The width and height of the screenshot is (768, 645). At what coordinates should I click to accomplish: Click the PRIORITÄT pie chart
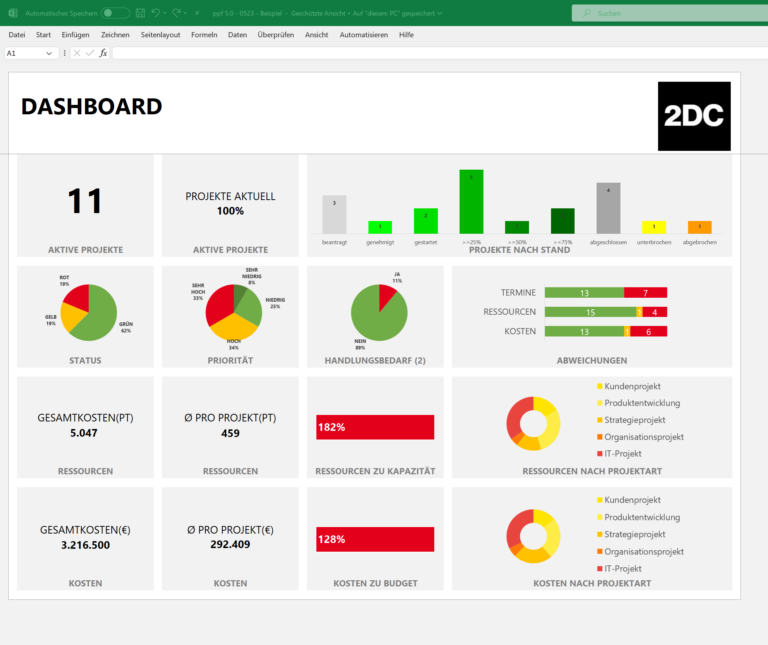tap(234, 312)
